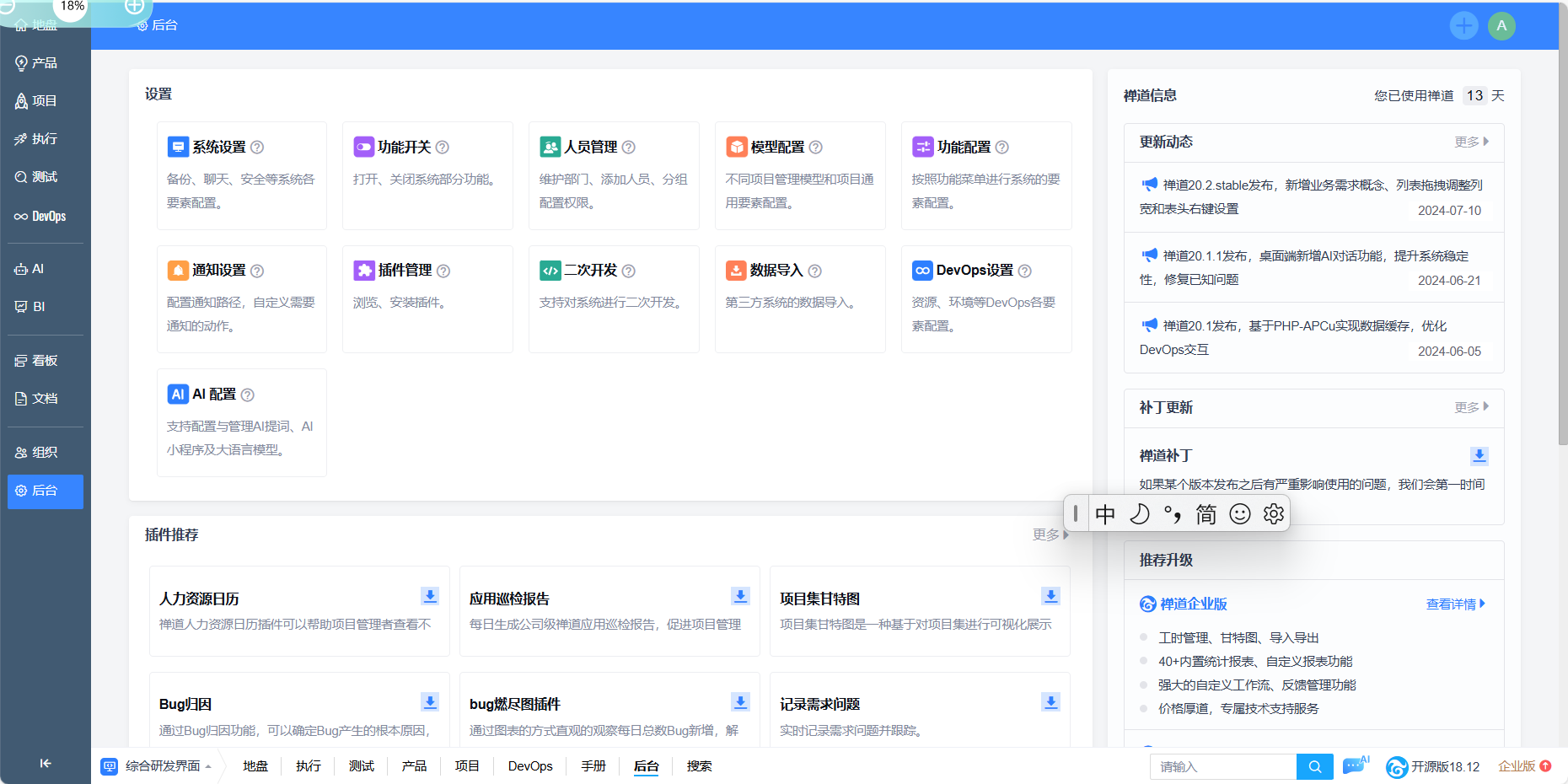The height and width of the screenshot is (784, 1568).
Task: Expand 更多 in 补丁更新 panel
Action: 1472,407
